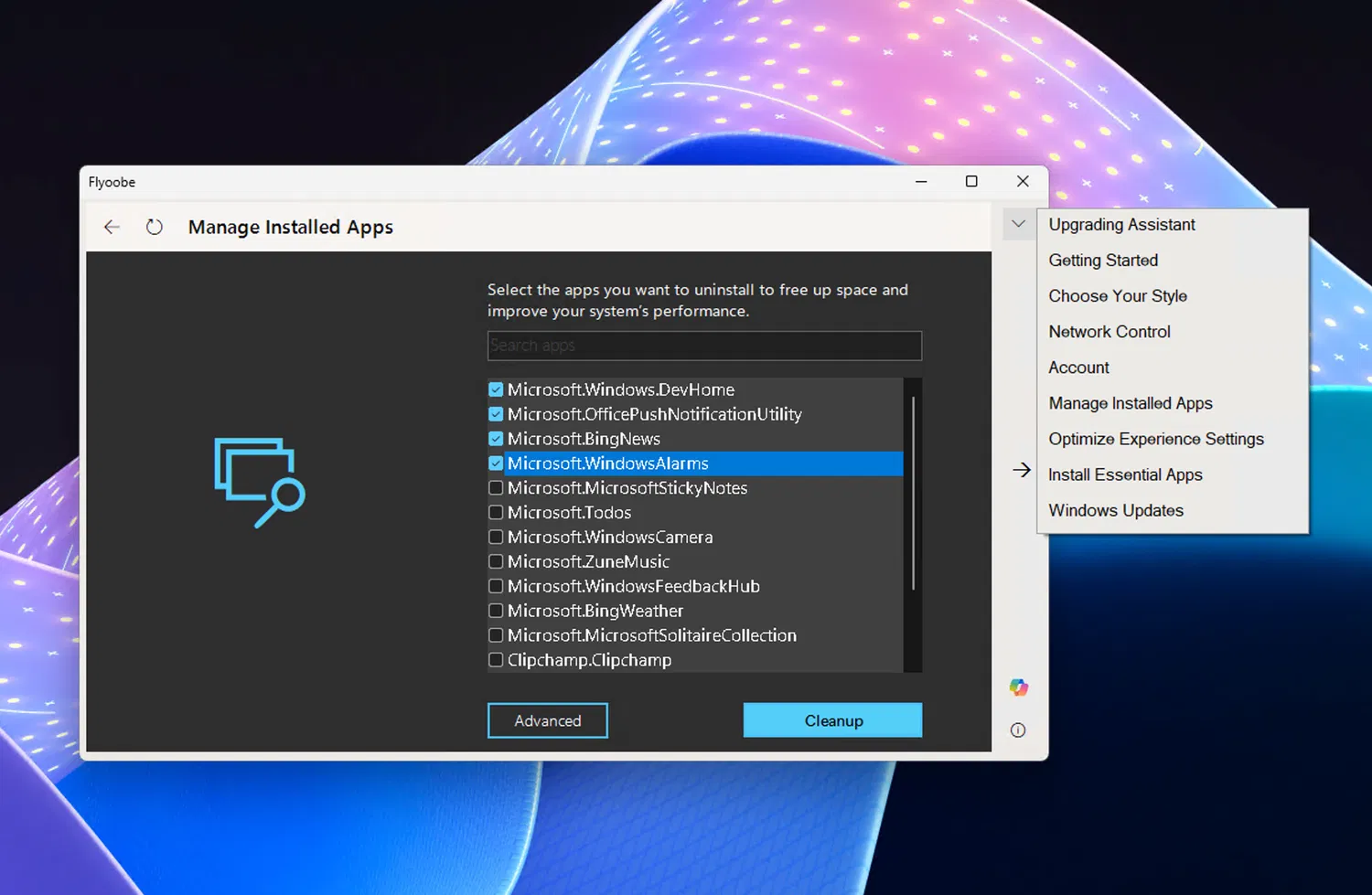Screen dimensions: 1372x895
Task: Choose the Choose Your Style menu item
Action: (x=1173, y=296)
